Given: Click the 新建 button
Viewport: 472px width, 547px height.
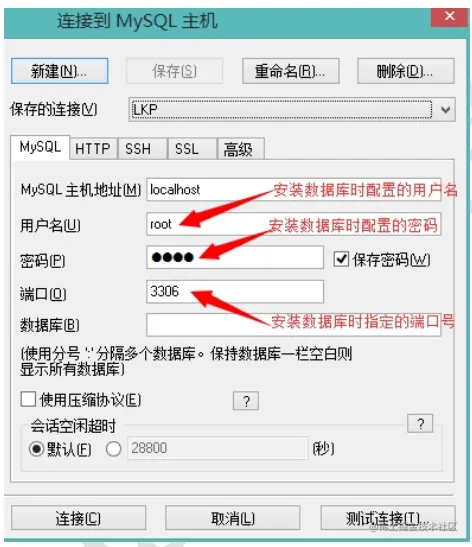Looking at the screenshot, I should [60, 71].
